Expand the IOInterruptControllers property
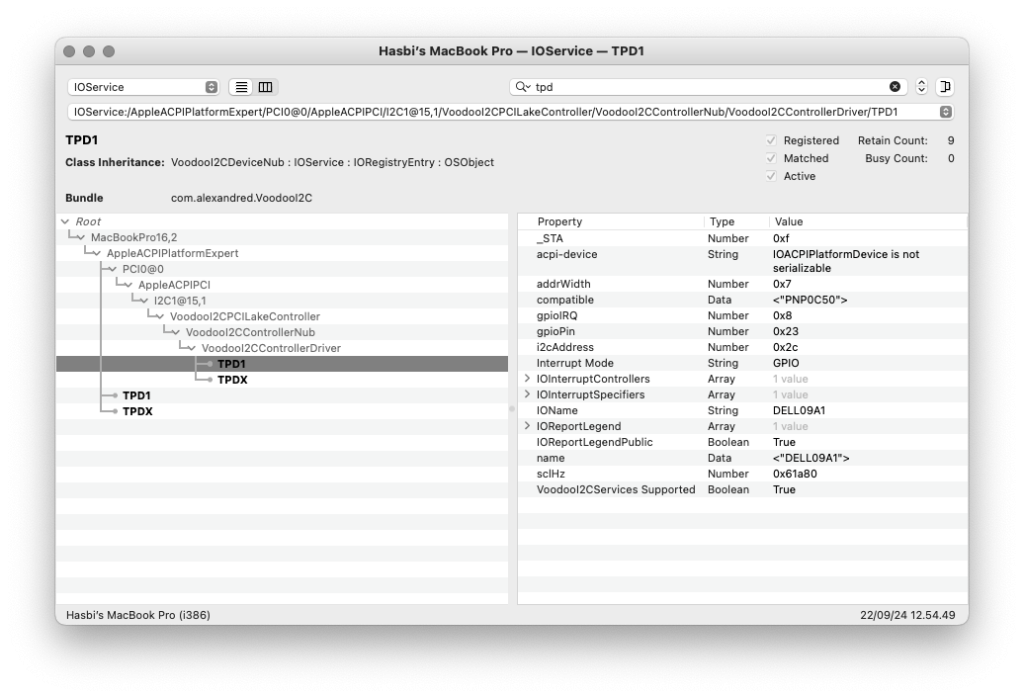Image resolution: width=1024 pixels, height=698 pixels. [528, 379]
